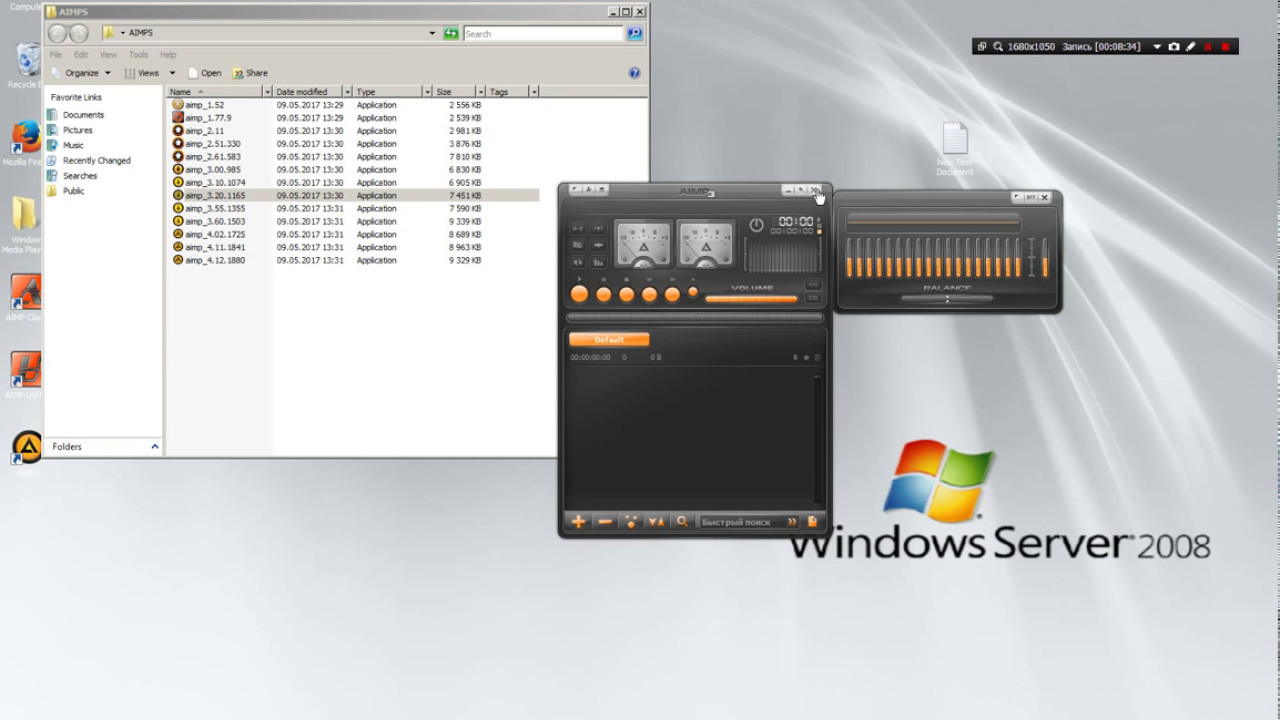Click the Explorer help question-mark icon
Viewport: 1280px width, 720px height.
coord(634,73)
